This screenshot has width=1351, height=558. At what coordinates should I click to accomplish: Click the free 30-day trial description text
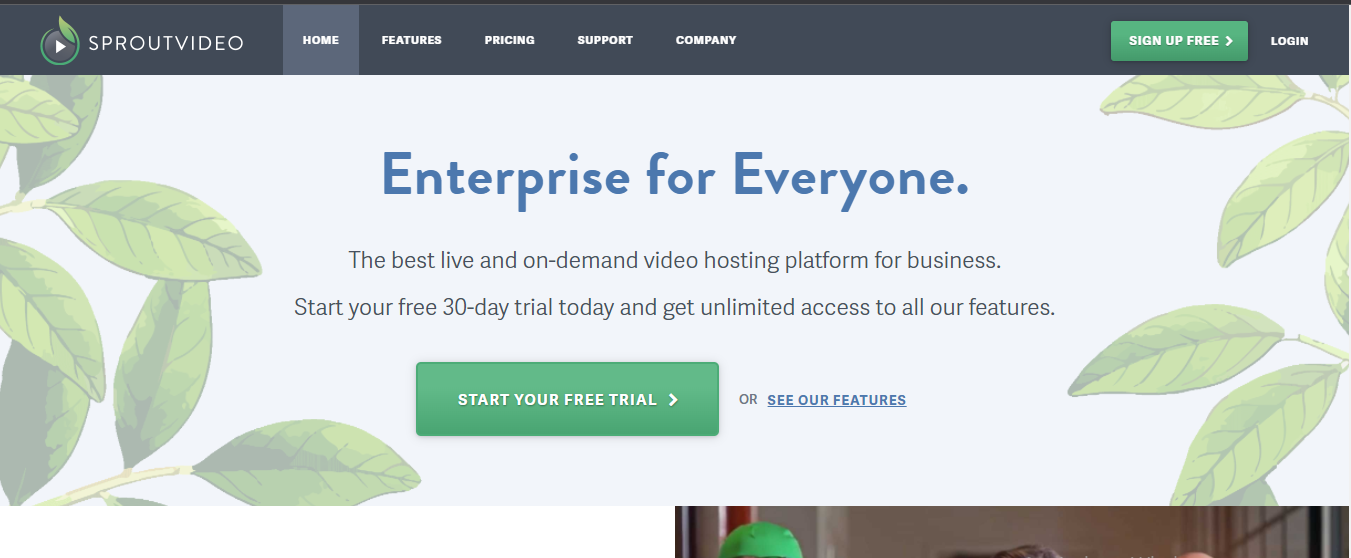[x=675, y=307]
